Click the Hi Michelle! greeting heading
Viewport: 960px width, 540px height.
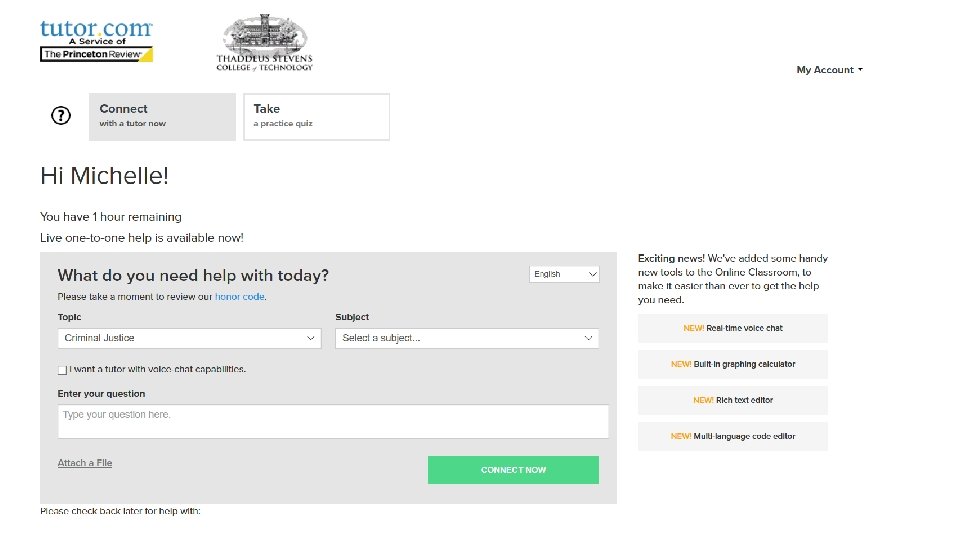click(x=105, y=176)
